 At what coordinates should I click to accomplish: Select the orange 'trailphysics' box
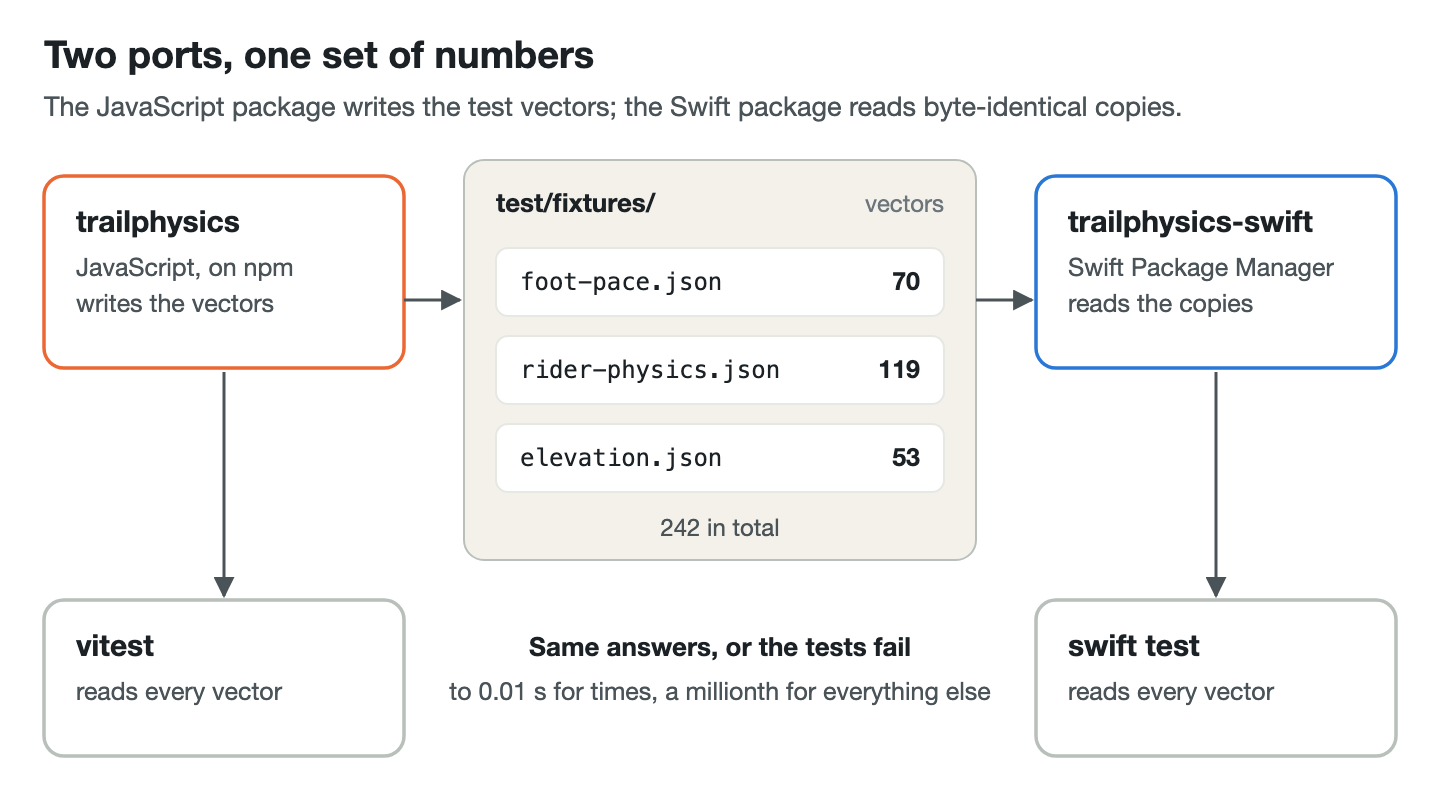tap(224, 272)
